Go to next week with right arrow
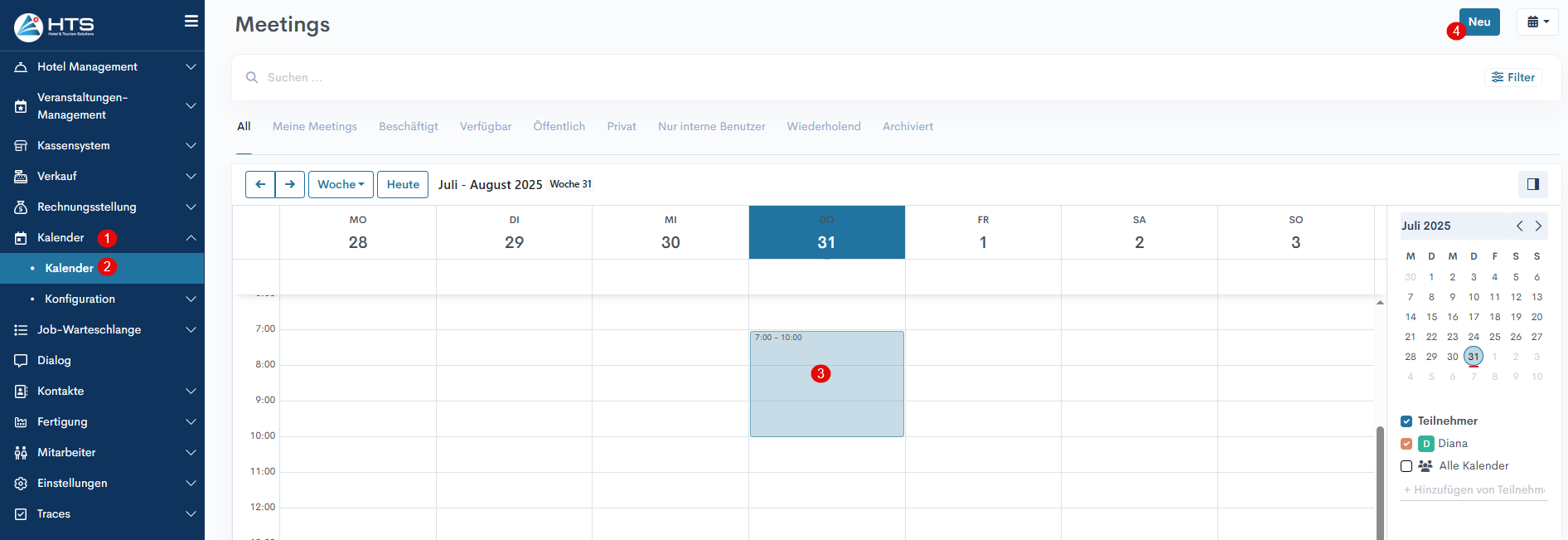The image size is (1568, 540). coord(290,184)
